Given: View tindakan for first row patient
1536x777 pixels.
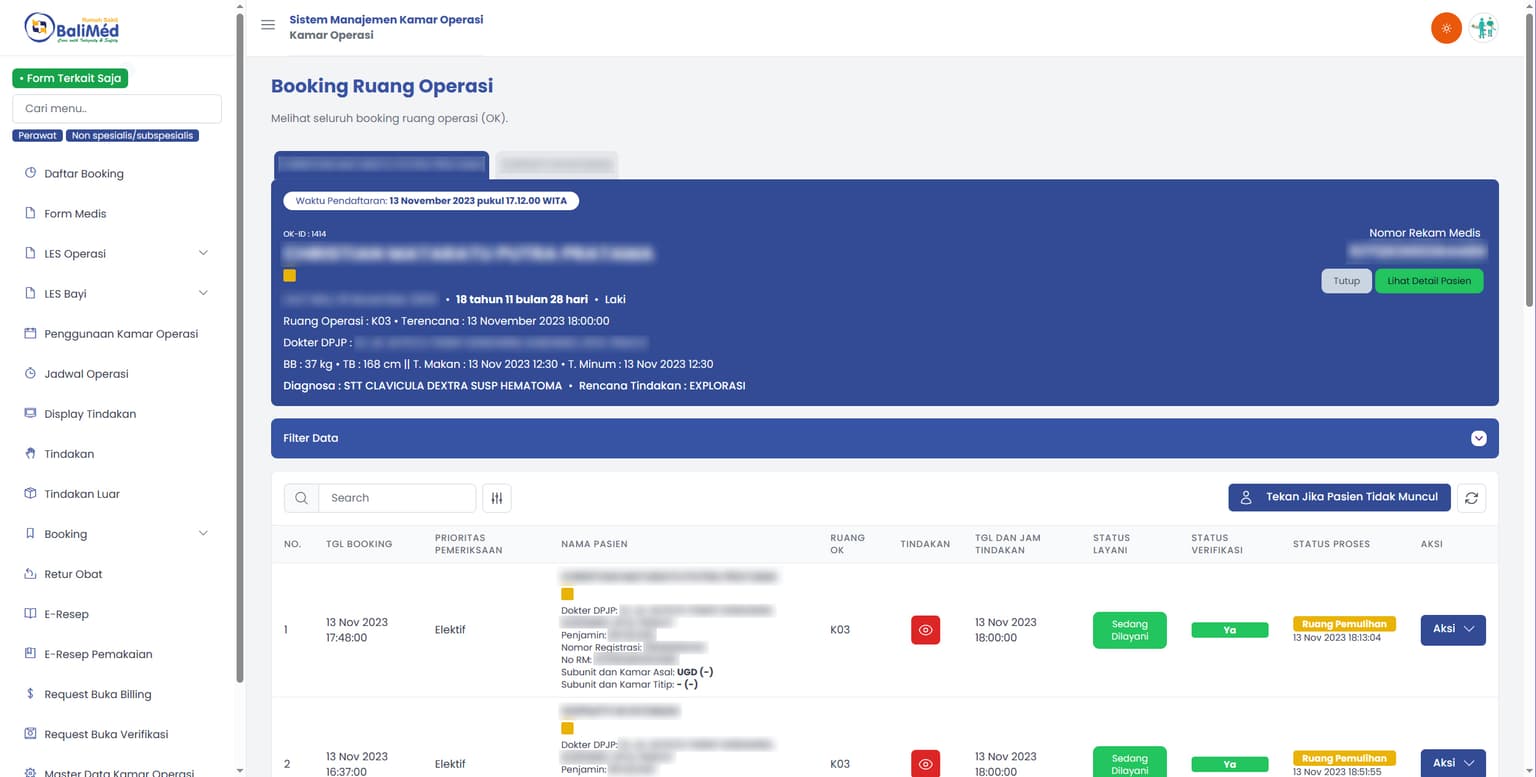Looking at the screenshot, I should (925, 630).
